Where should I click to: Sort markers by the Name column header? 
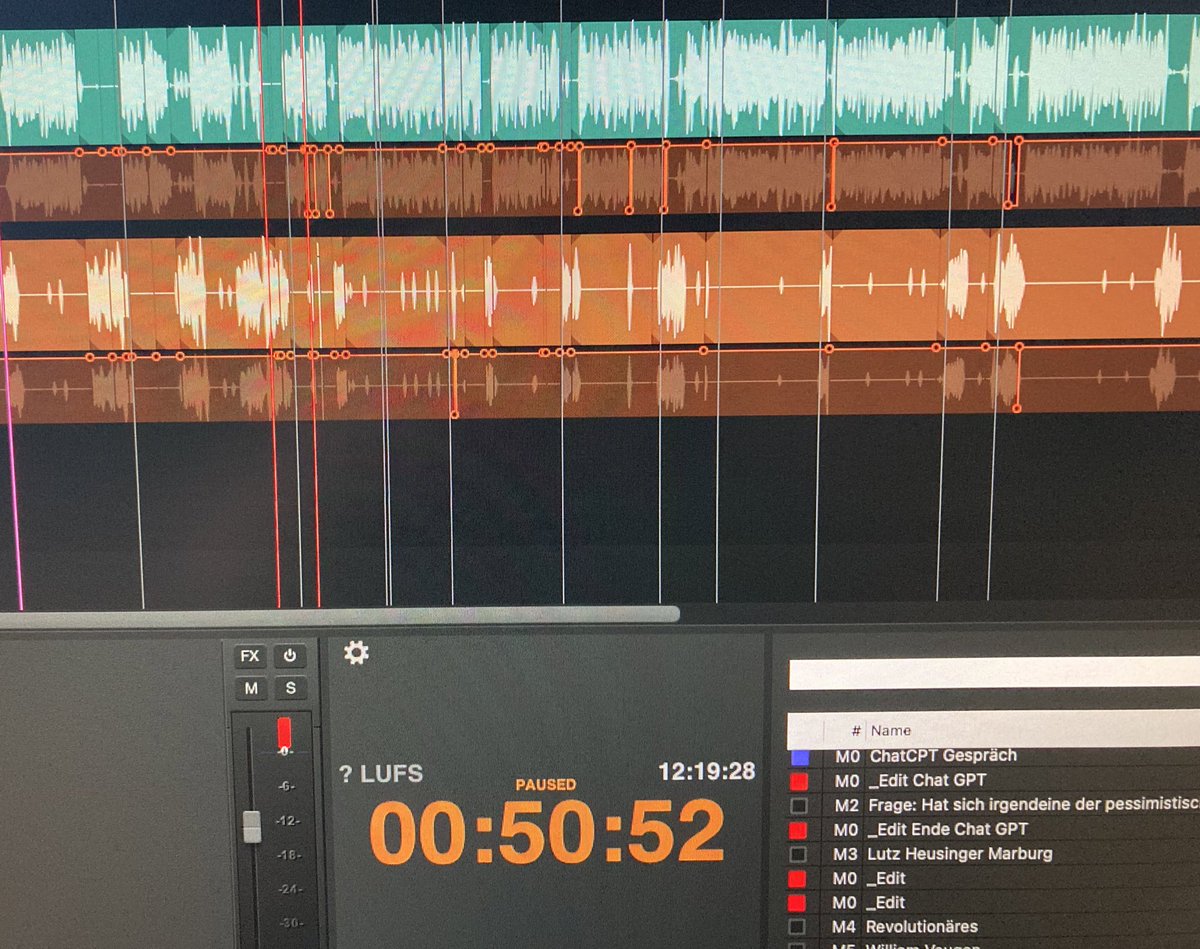coord(890,730)
